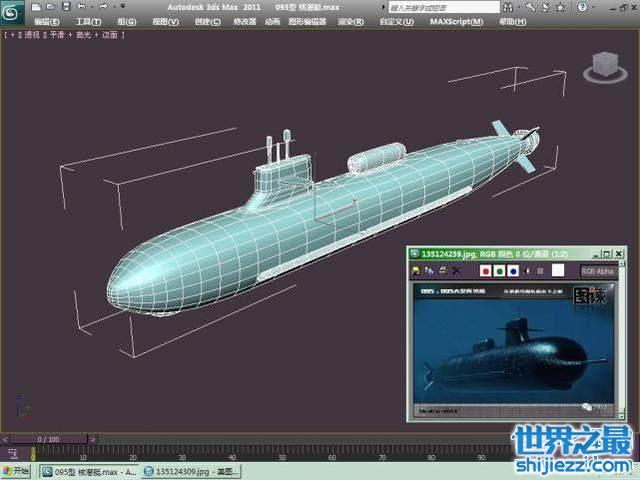Click the clone image icon in the viewer

click(429, 270)
